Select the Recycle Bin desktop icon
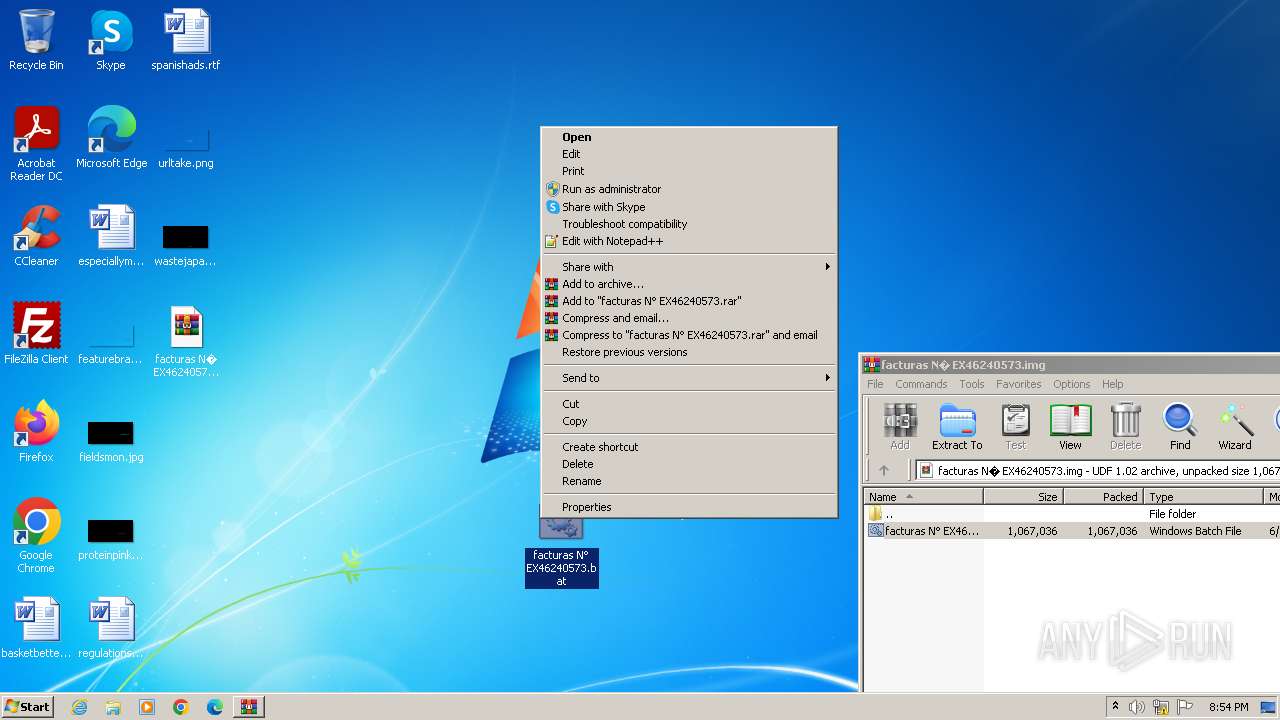This screenshot has height=720, width=1280. (x=36, y=40)
